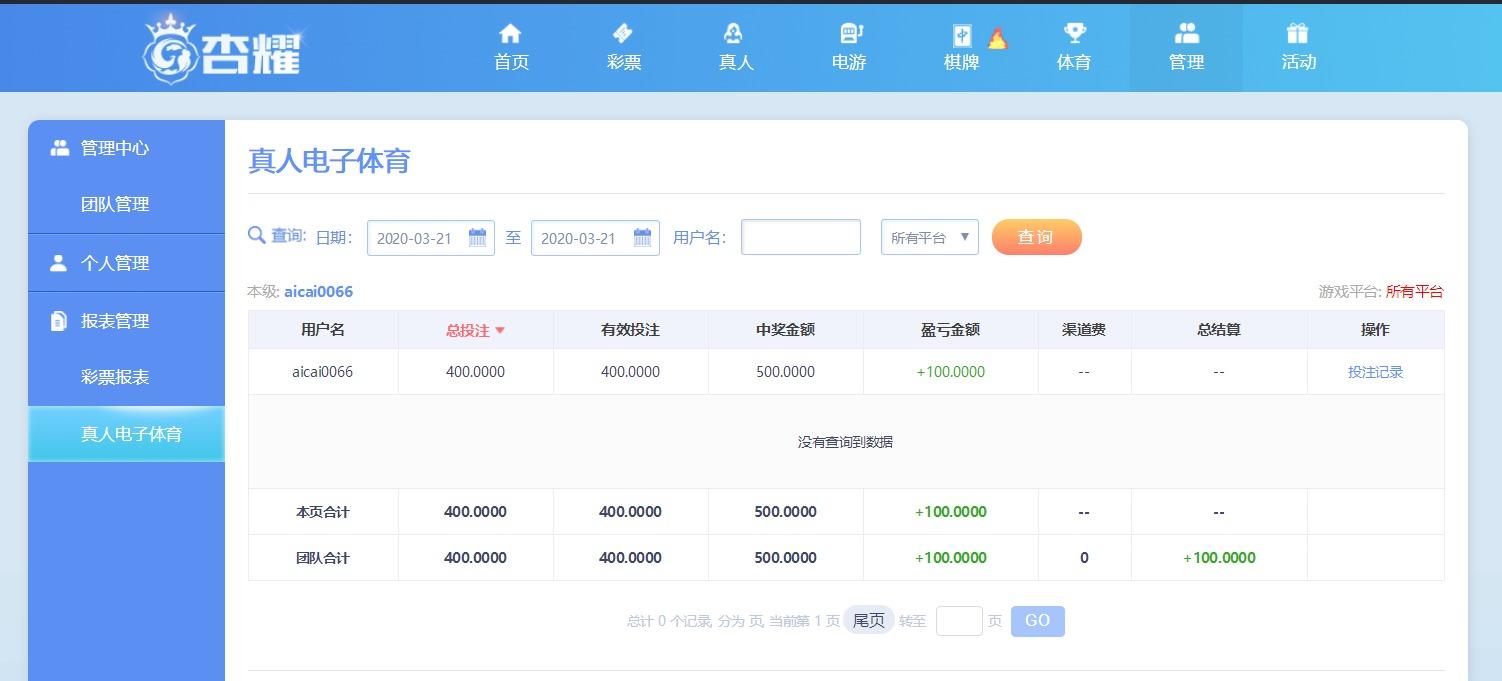Open the 首页 navigation tab
The image size is (1502, 681).
tap(511, 47)
